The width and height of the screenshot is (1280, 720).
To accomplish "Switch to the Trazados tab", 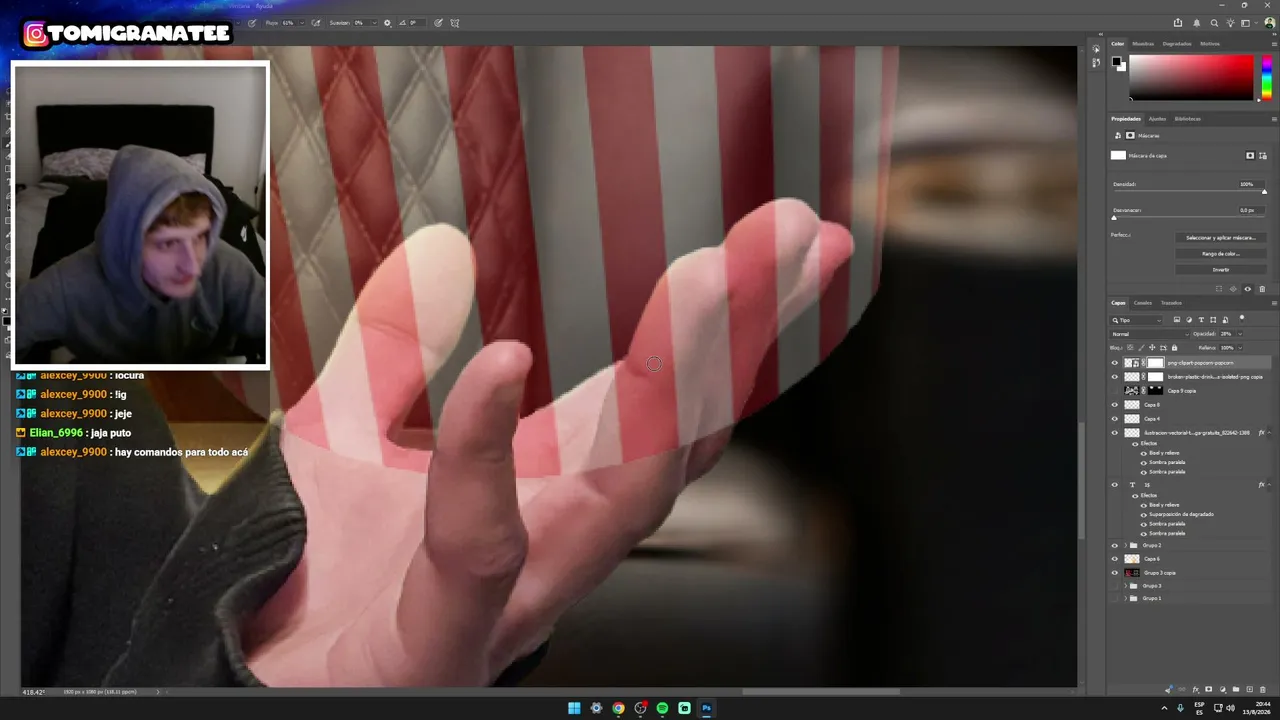I will click(x=1171, y=303).
